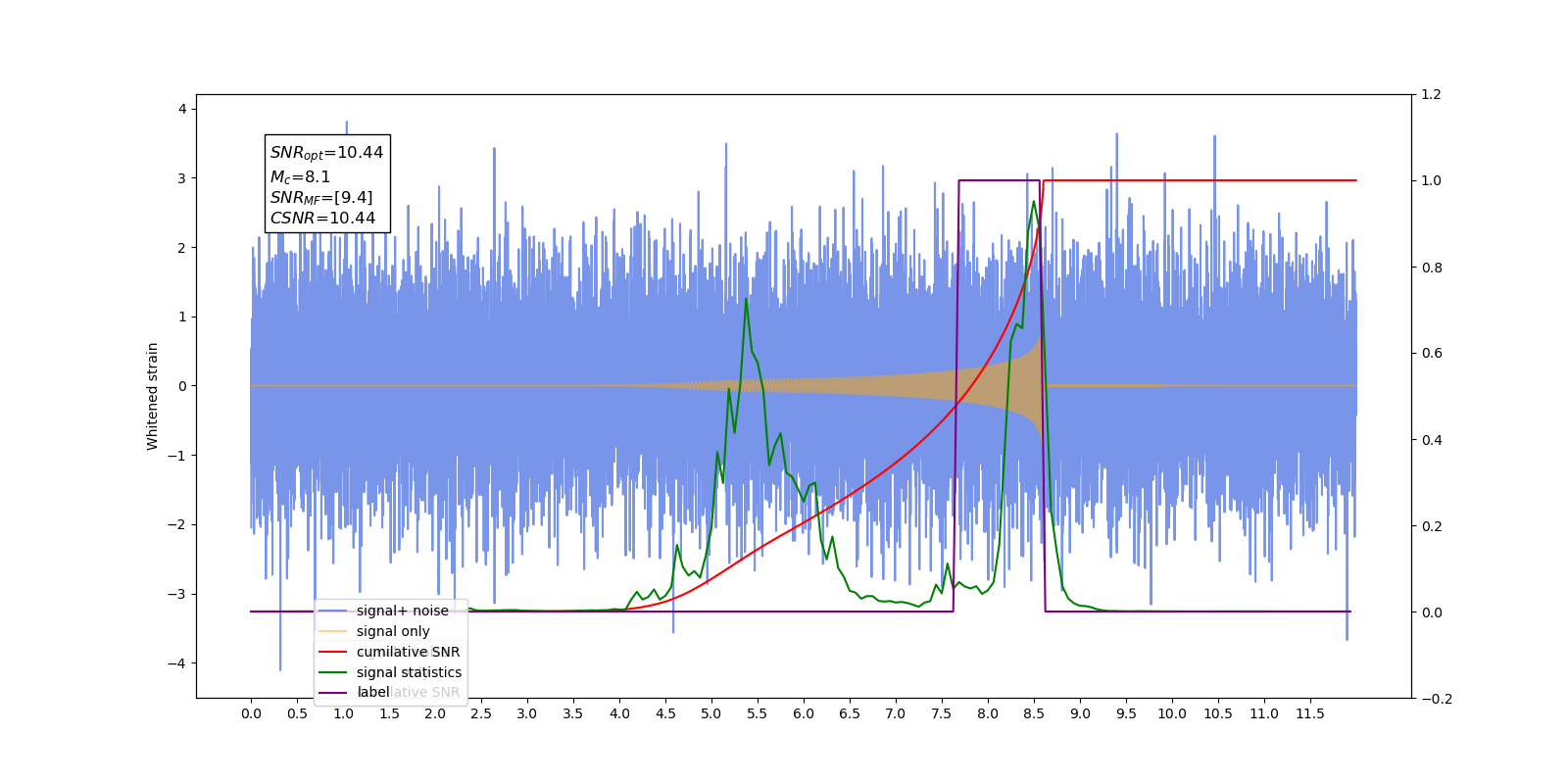Click the red line sample for cumilative SNR
Viewport: 1568px width, 784px height.
click(x=333, y=652)
